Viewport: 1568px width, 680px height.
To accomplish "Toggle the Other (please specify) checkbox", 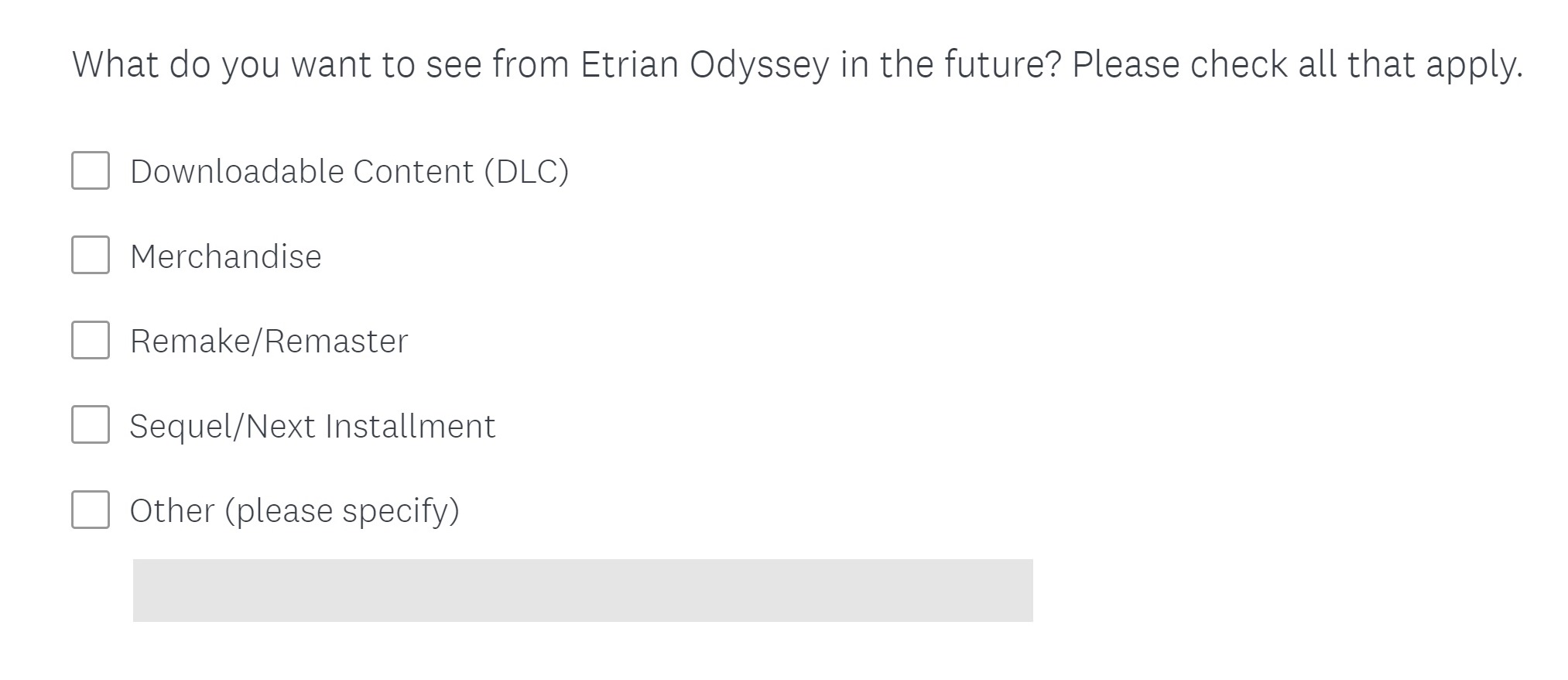I will (91, 510).
